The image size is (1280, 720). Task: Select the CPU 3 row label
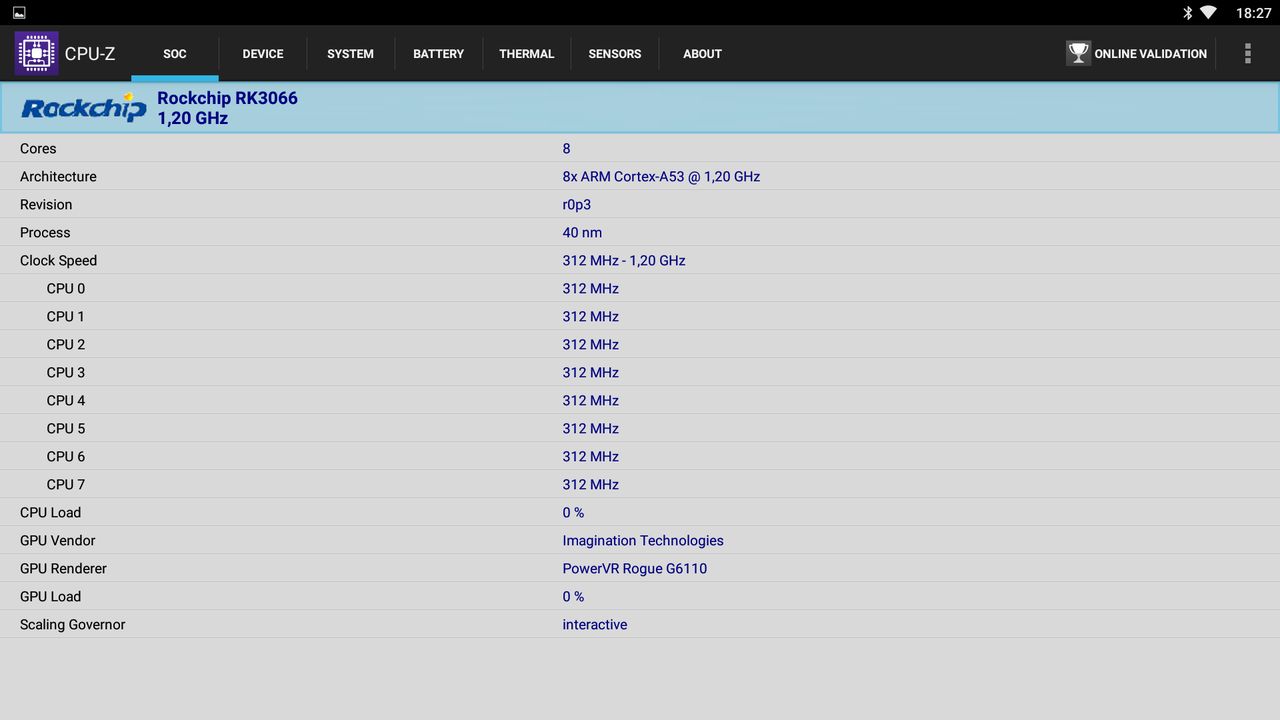pyautogui.click(x=66, y=372)
